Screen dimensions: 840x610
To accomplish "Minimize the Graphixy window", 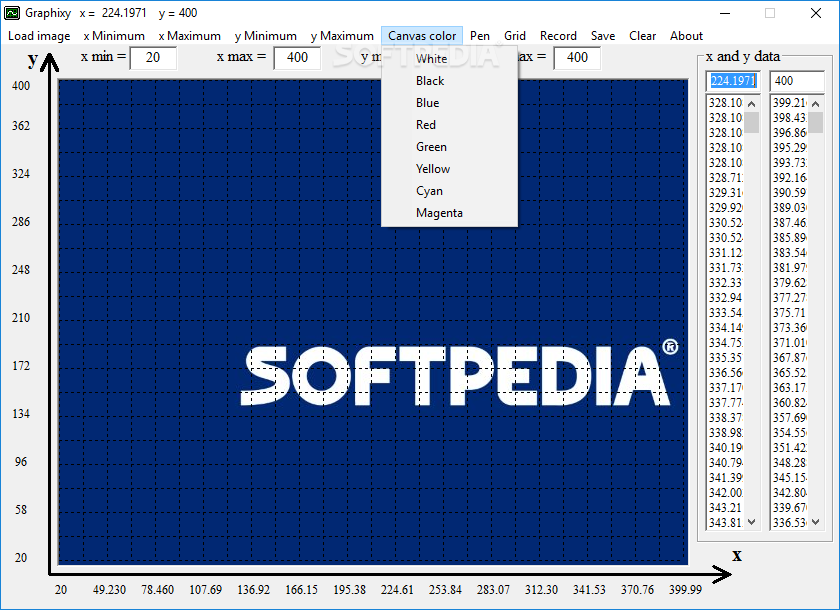I will pos(724,13).
